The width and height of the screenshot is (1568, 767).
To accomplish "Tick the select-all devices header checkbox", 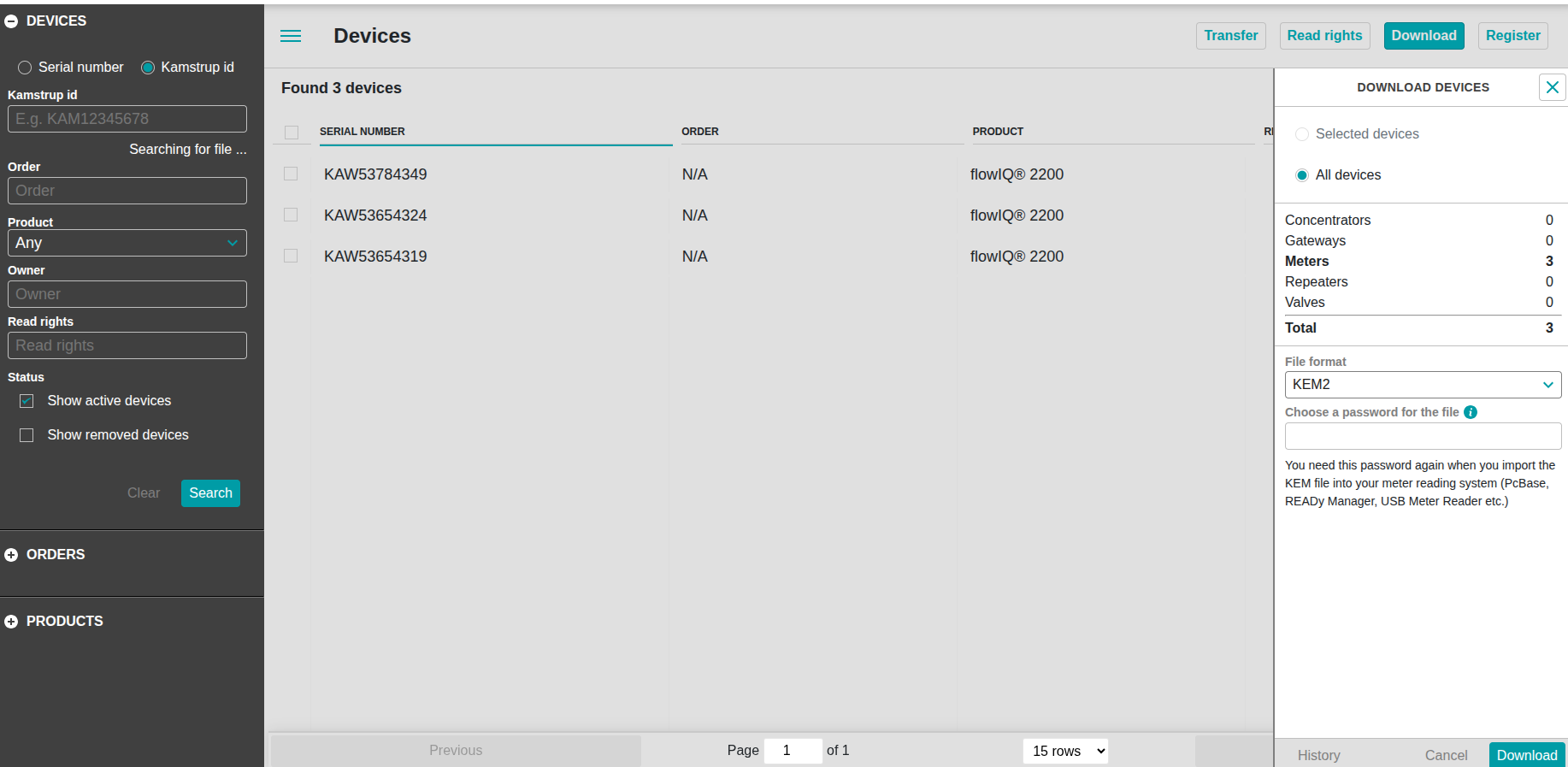I will click(292, 133).
